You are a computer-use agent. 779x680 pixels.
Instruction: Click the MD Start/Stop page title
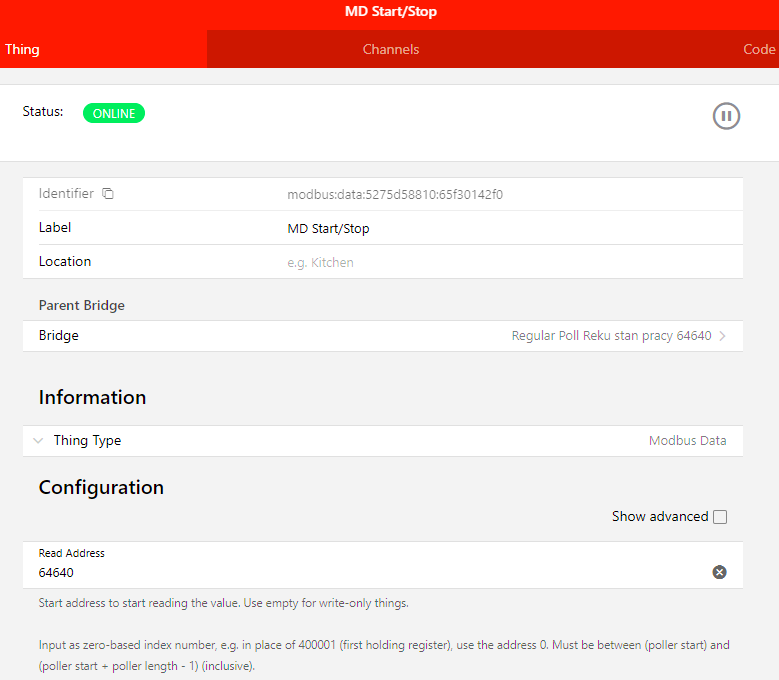391,11
